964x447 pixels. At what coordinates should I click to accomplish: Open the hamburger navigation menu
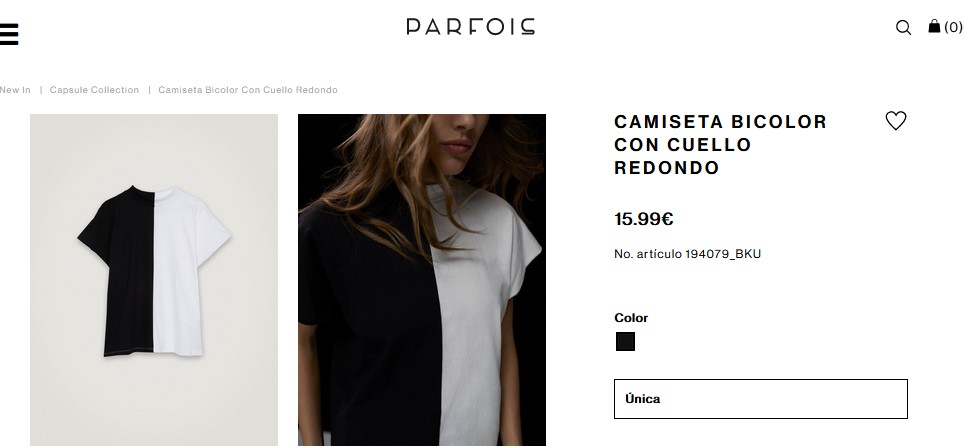tap(9, 34)
